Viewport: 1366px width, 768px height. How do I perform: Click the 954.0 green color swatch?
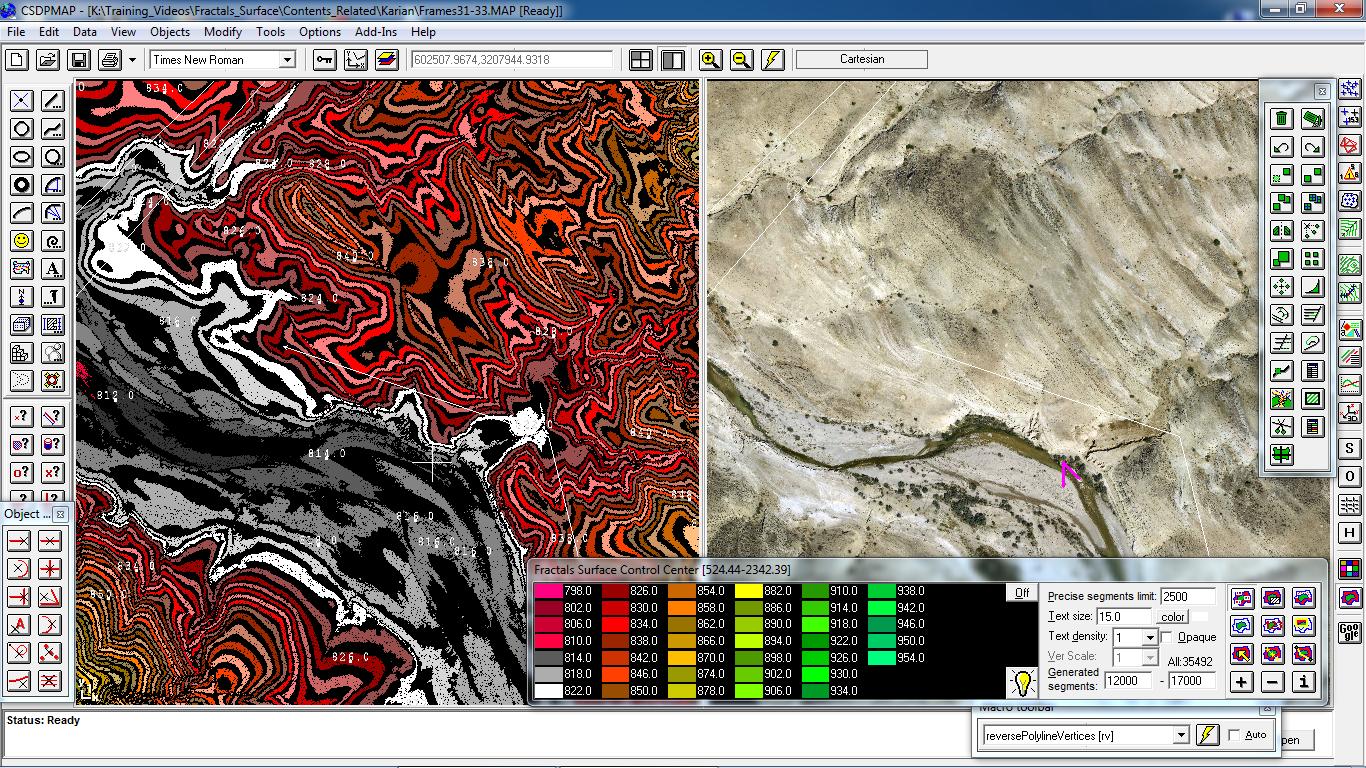882,658
